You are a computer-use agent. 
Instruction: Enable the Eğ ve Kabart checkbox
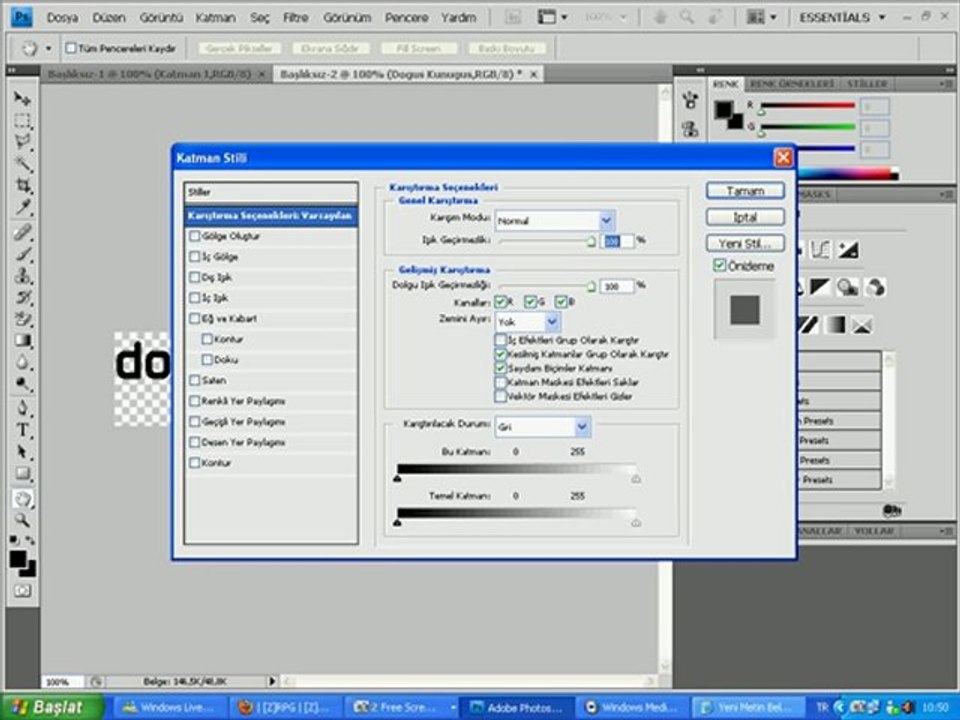pyautogui.click(x=195, y=318)
